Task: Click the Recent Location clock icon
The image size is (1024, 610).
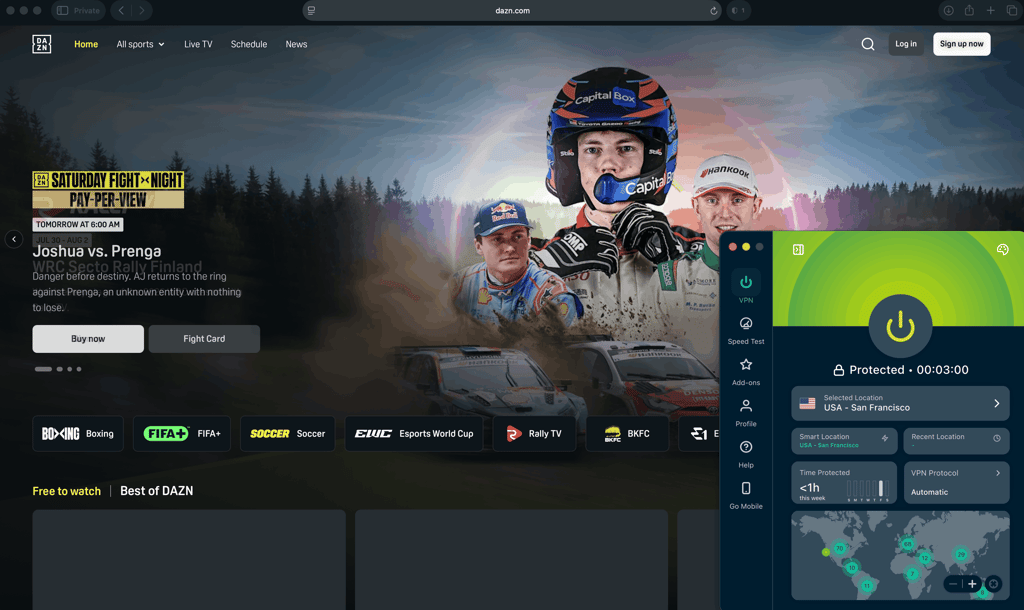Action: [x=997, y=438]
